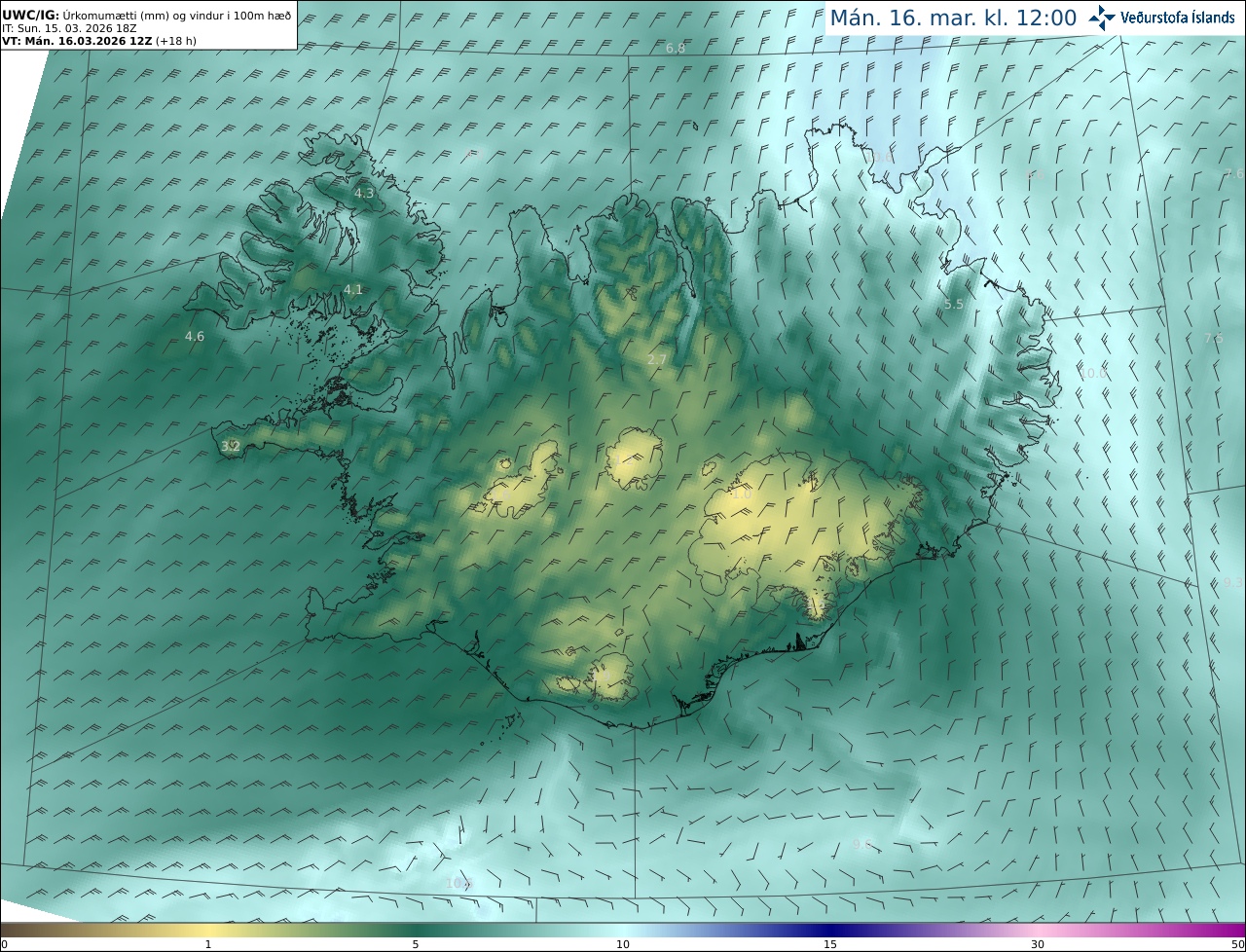Pick the dark green band near 5
Image resolution: width=1246 pixels, height=952 pixels.
tap(416, 931)
